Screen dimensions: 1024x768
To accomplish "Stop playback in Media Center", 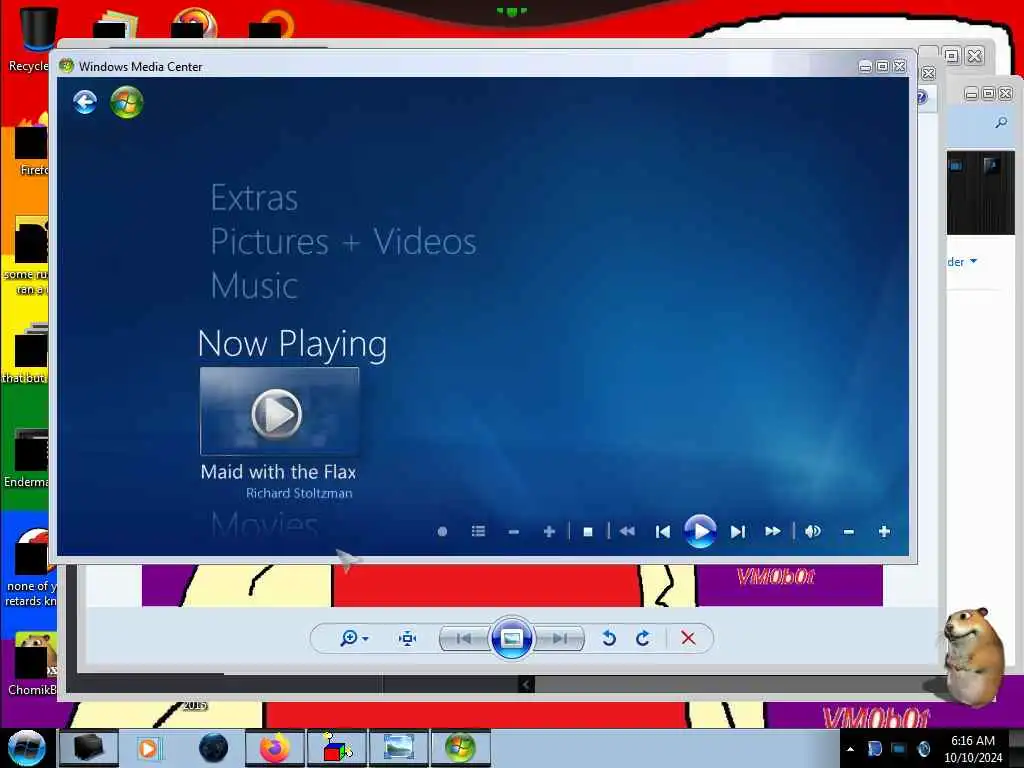I will 588,532.
